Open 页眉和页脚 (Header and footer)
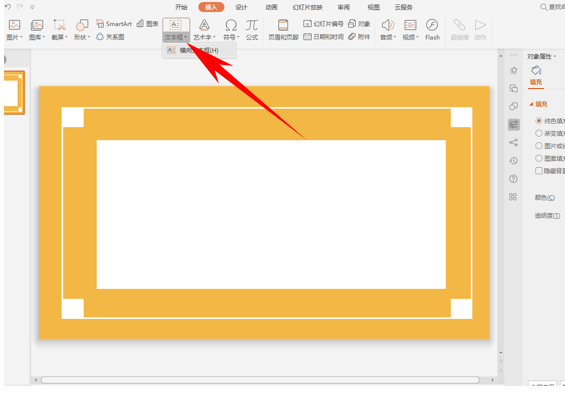Image resolution: width=565 pixels, height=393 pixels. [x=283, y=30]
